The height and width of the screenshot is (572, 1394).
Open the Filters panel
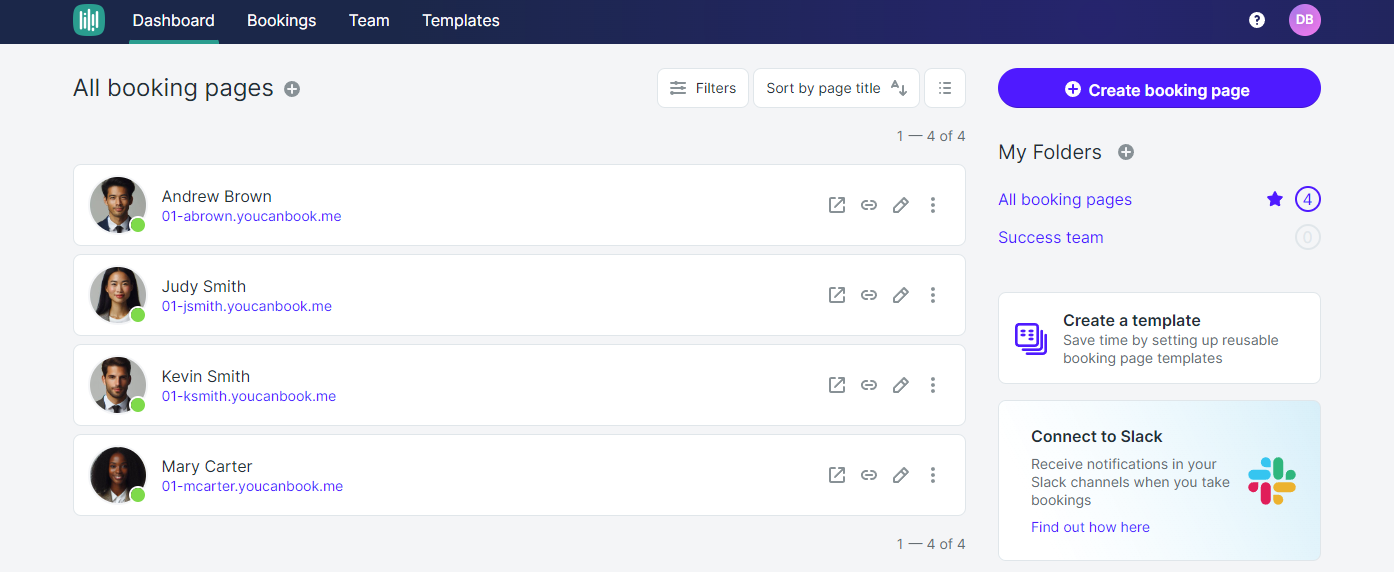pyautogui.click(x=703, y=88)
